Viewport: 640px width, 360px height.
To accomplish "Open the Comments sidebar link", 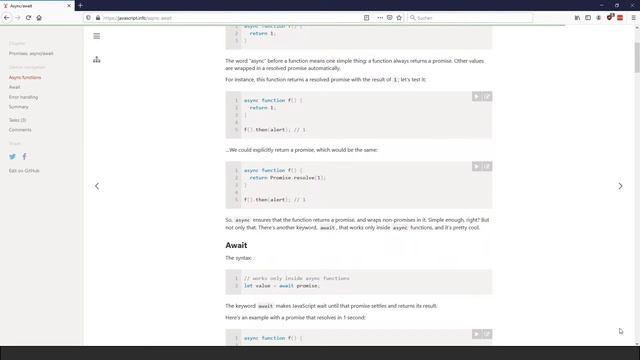I will (20, 130).
